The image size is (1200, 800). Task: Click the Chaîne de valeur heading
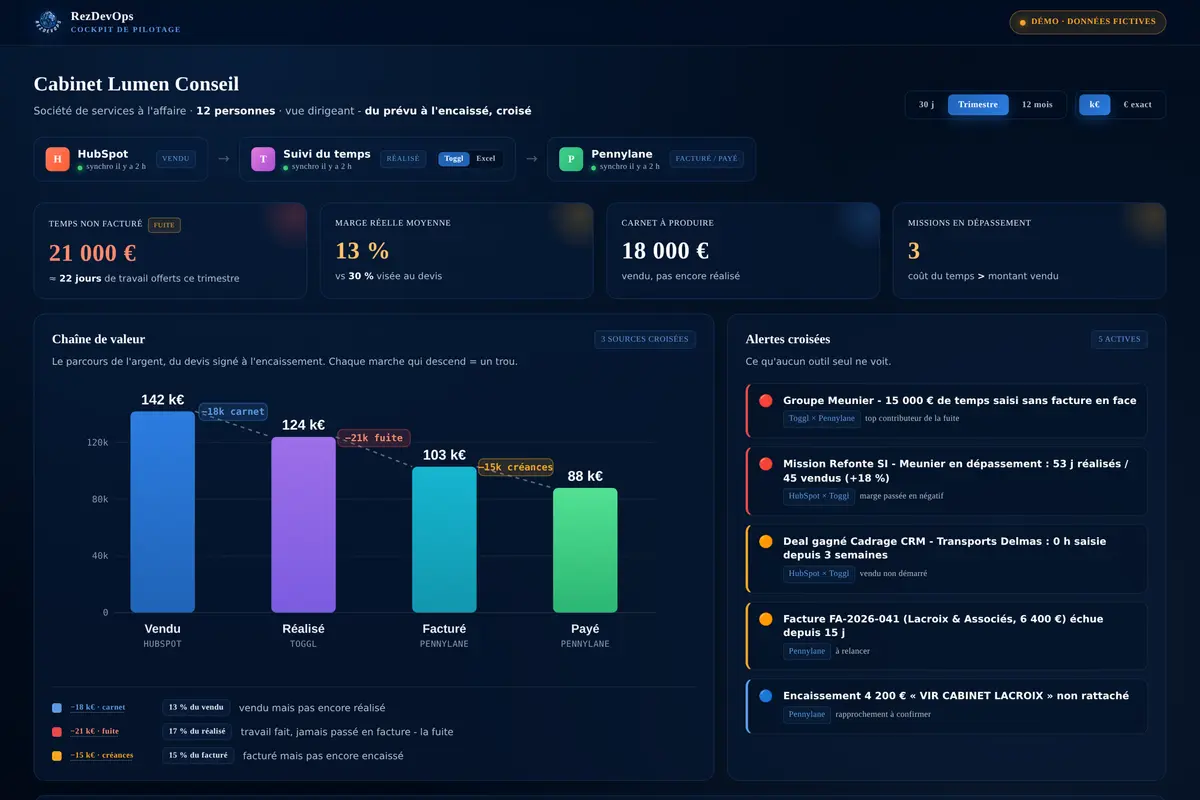click(x=98, y=340)
